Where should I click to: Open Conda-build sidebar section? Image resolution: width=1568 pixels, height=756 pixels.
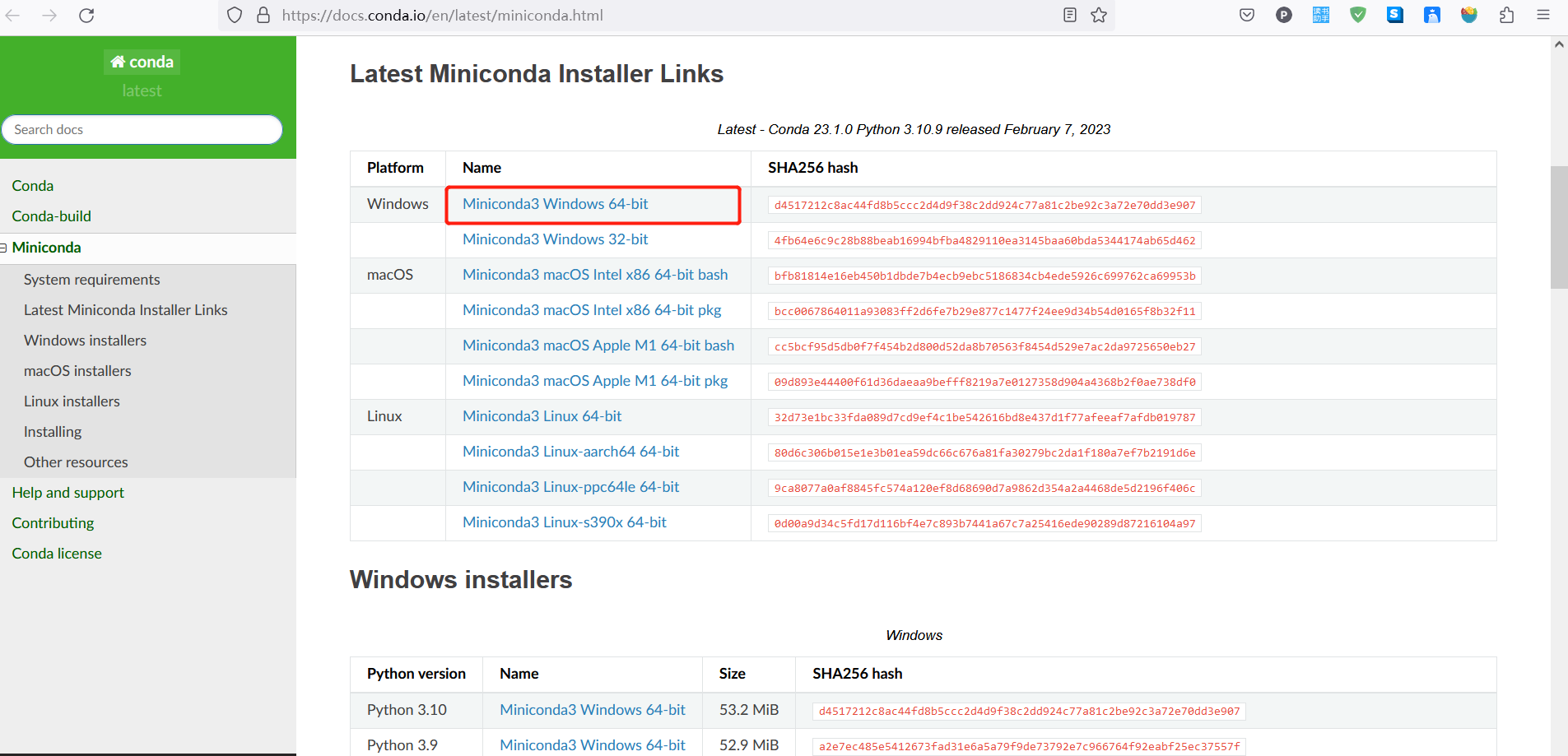tap(52, 216)
